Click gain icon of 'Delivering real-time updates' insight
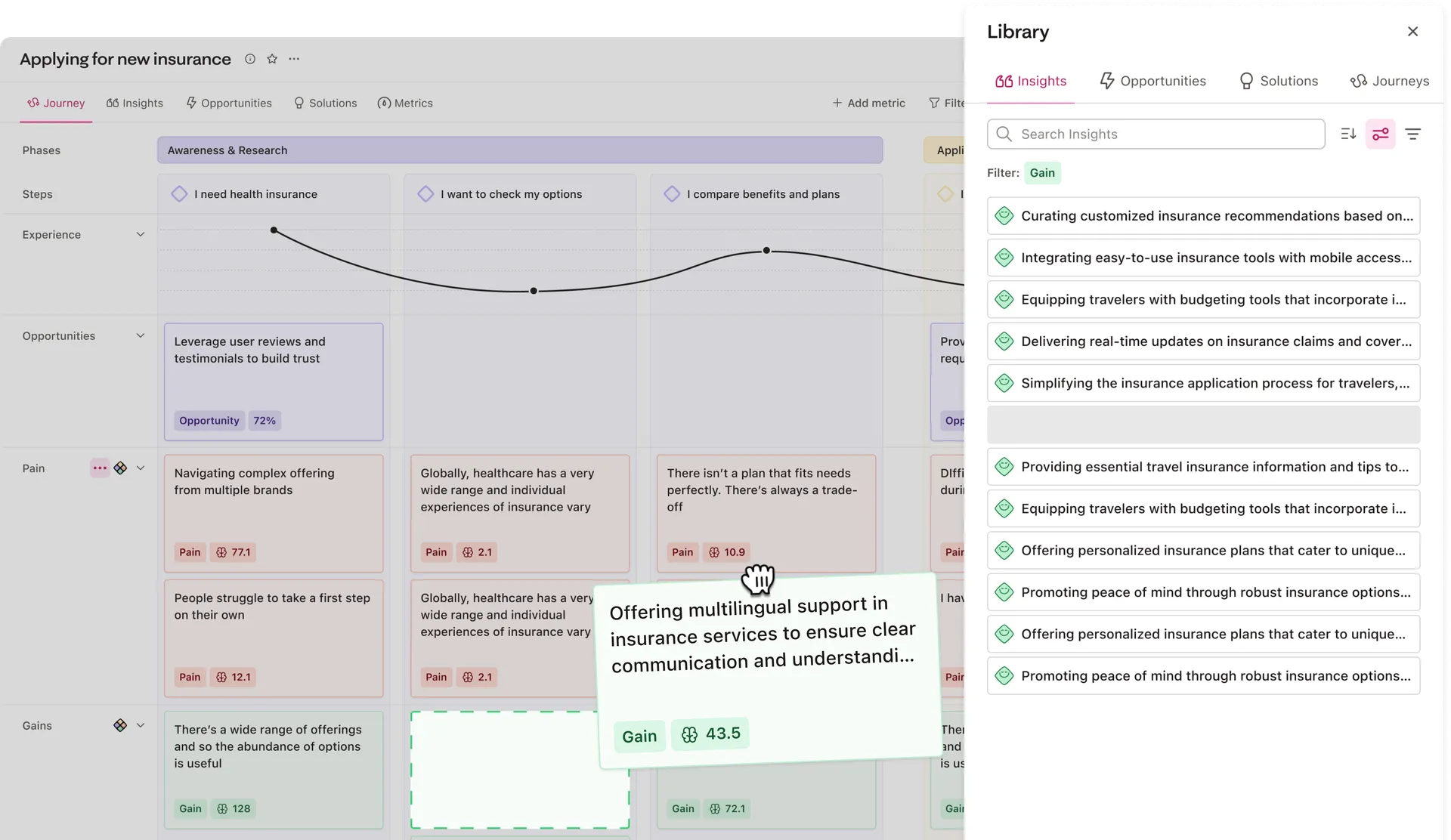This screenshot has width=1451, height=840. pos(1004,341)
